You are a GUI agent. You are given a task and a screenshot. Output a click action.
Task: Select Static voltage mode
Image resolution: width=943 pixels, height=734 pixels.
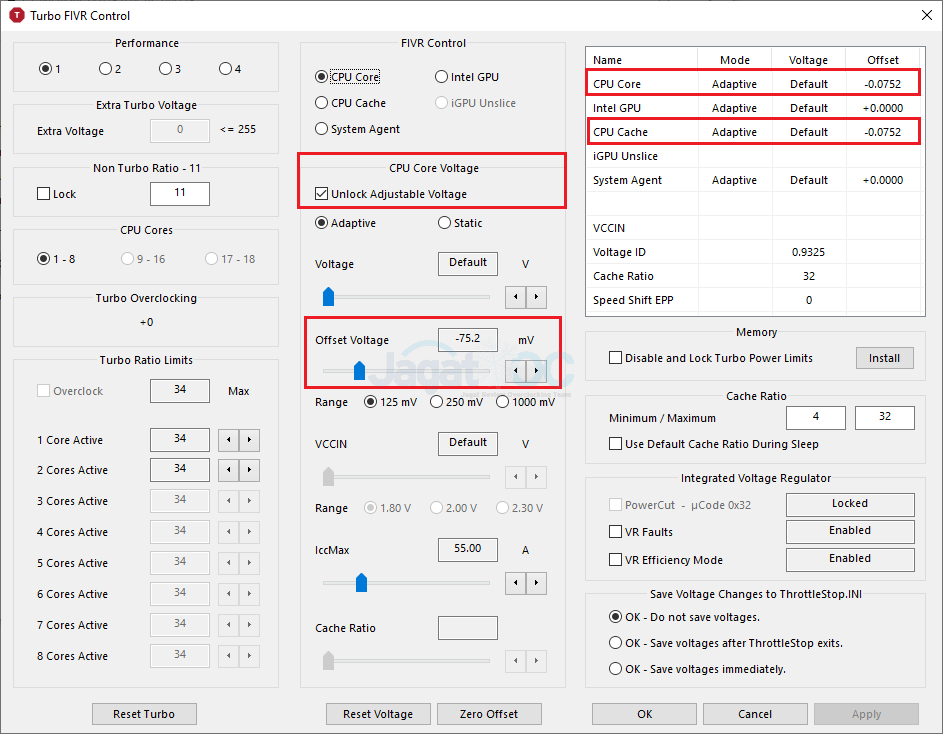pos(460,223)
